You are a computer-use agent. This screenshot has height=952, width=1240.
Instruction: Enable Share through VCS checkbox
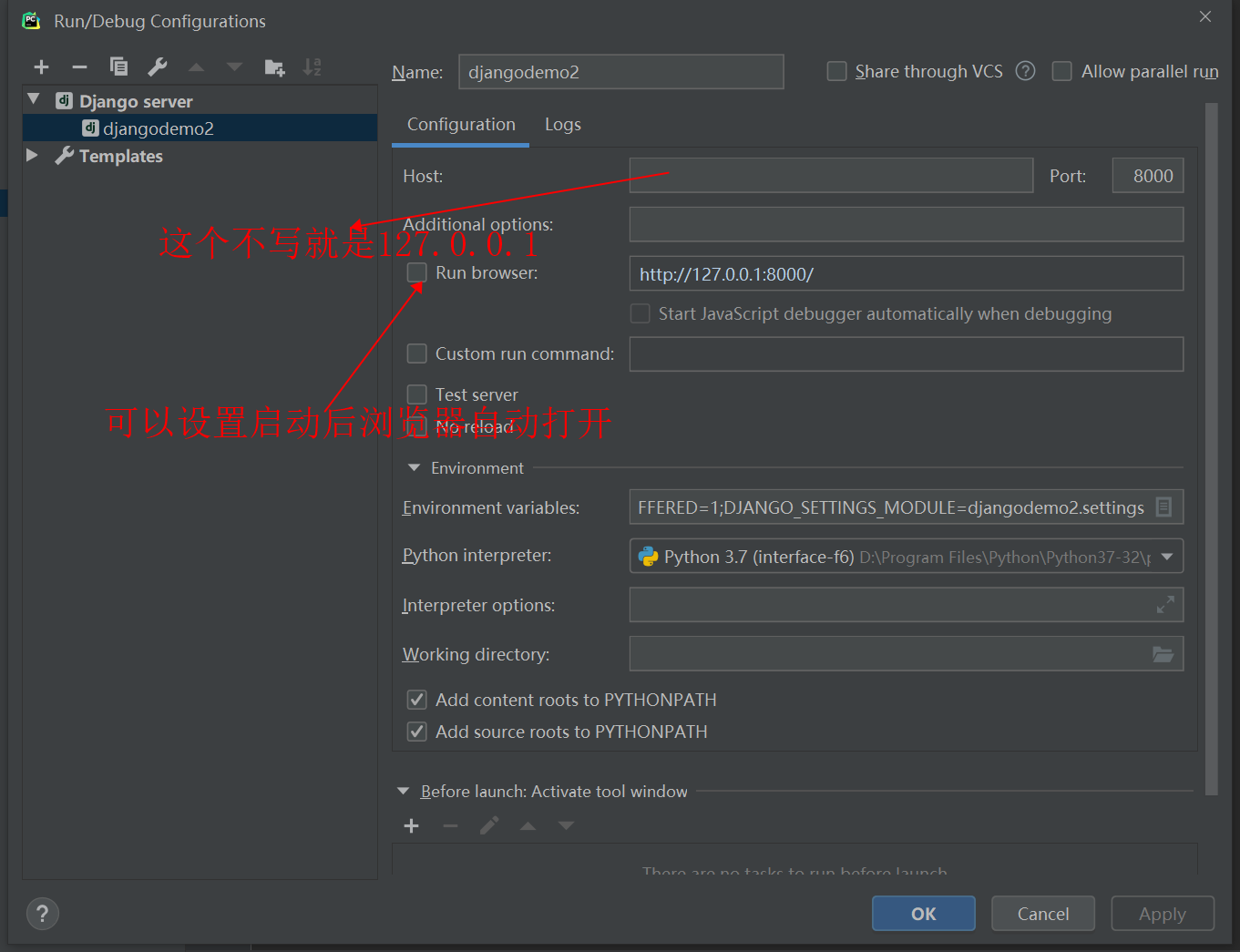[x=836, y=71]
